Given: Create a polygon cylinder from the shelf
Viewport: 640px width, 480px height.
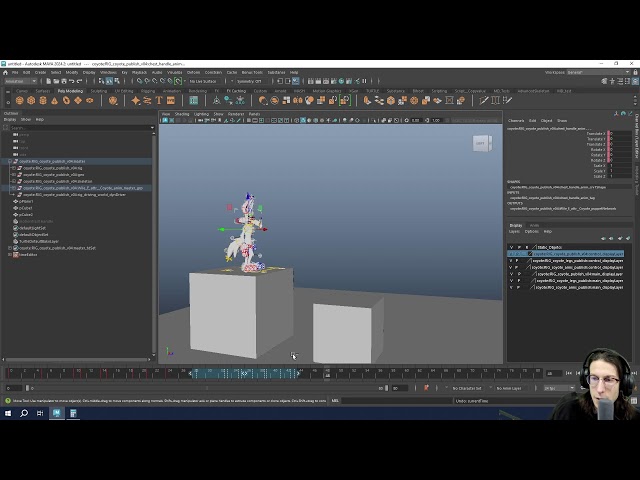Looking at the screenshot, I should 43,100.
